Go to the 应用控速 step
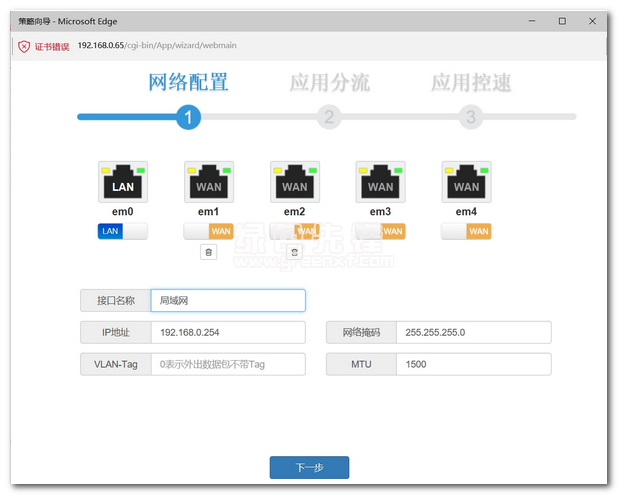This screenshot has height=495, width=618. [471, 82]
